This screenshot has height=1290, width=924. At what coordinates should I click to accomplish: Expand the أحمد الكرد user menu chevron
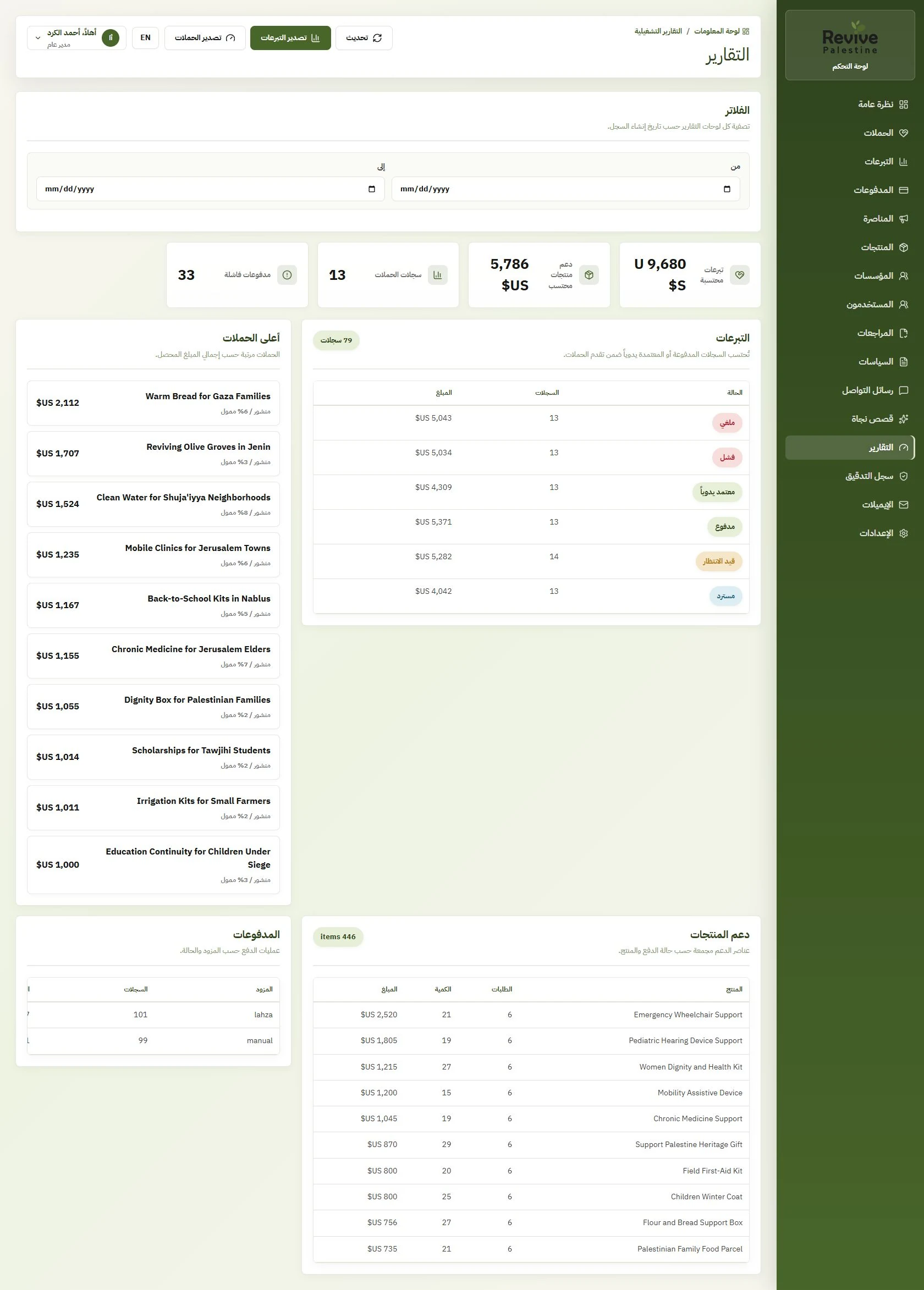(37, 38)
